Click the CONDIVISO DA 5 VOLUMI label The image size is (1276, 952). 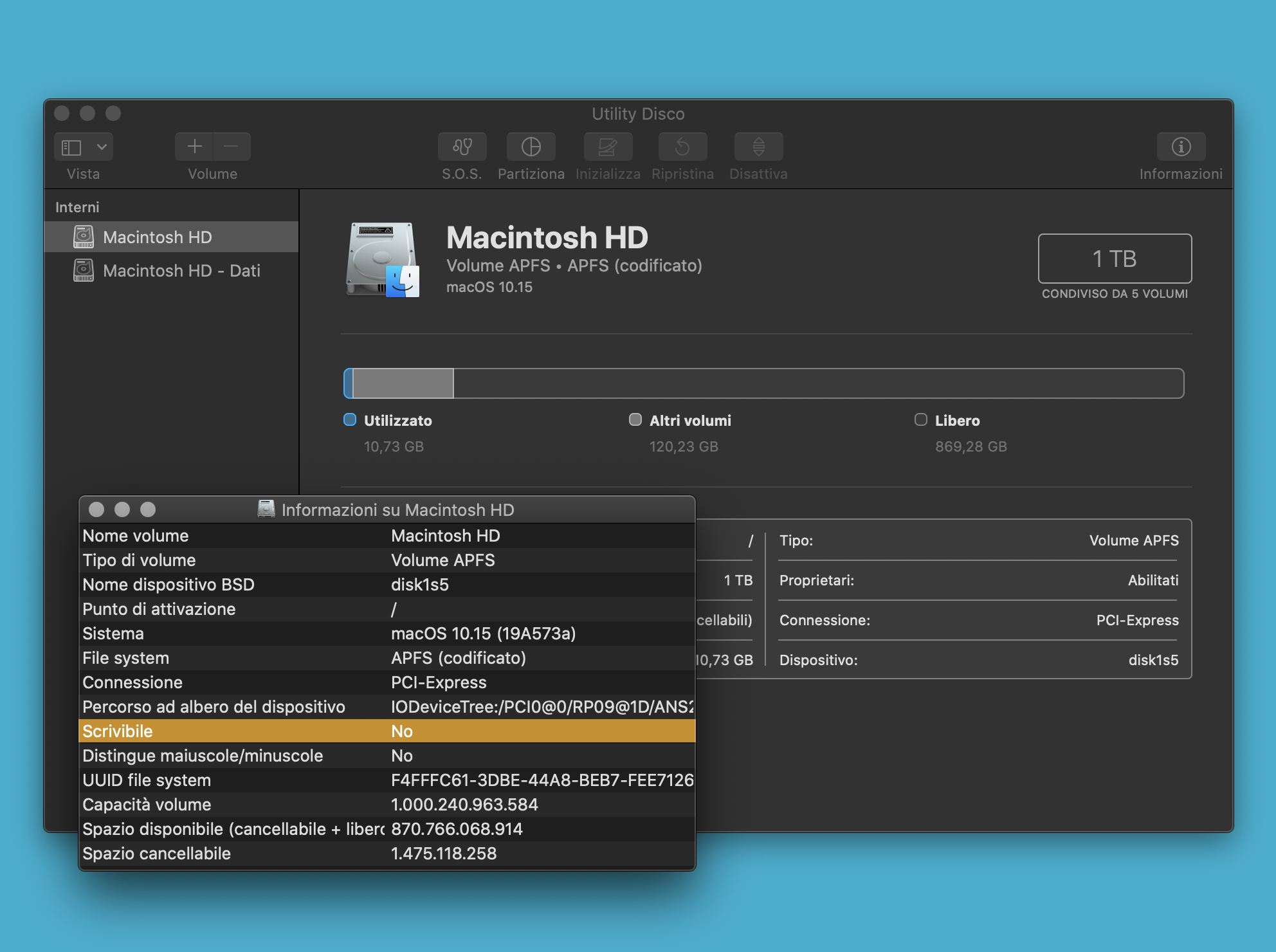click(1115, 293)
